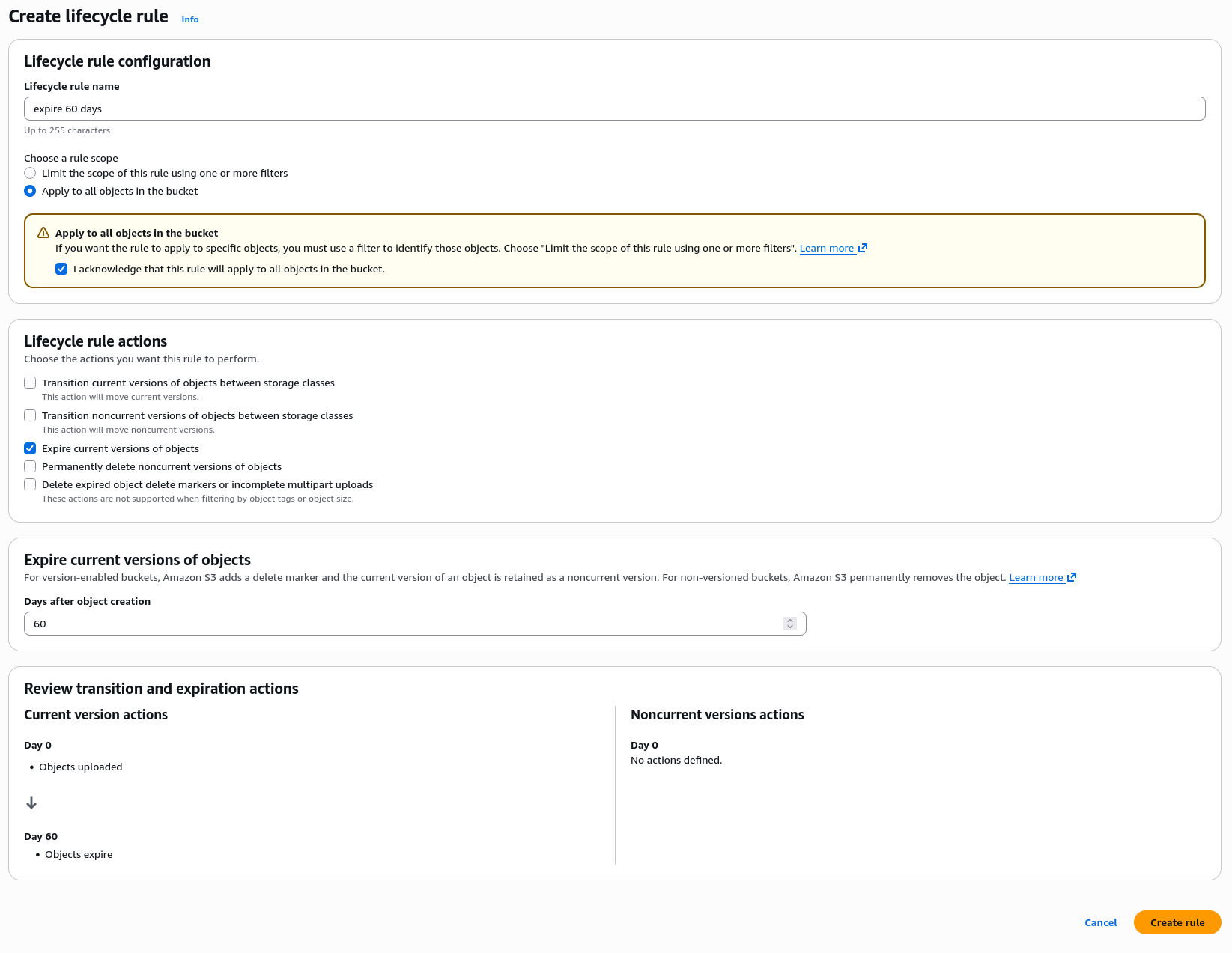Increase days using stepper up arrow

[x=790, y=621]
